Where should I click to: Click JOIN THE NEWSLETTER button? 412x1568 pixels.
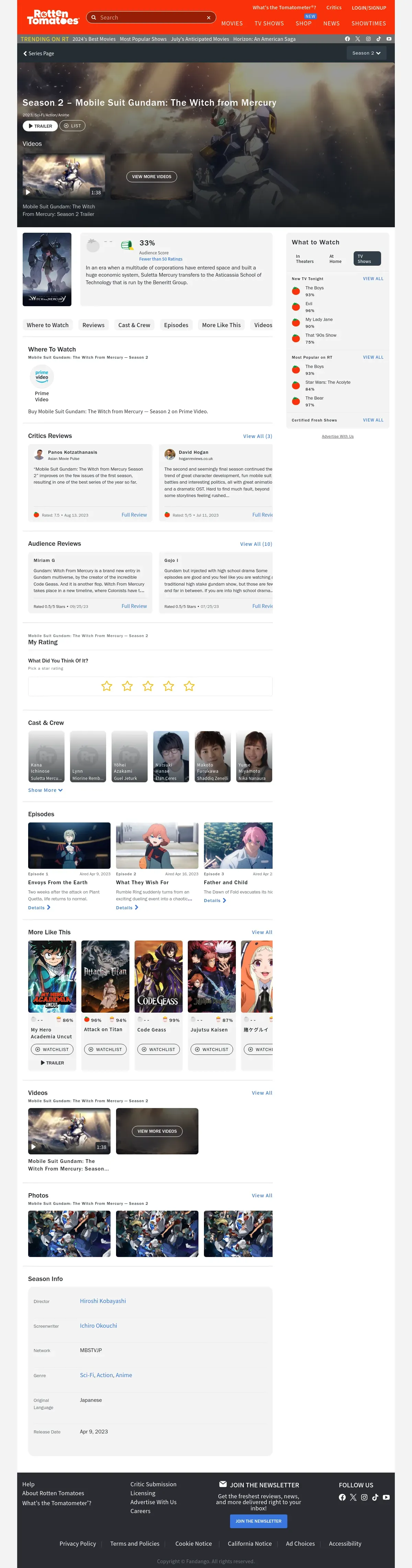tap(258, 1521)
